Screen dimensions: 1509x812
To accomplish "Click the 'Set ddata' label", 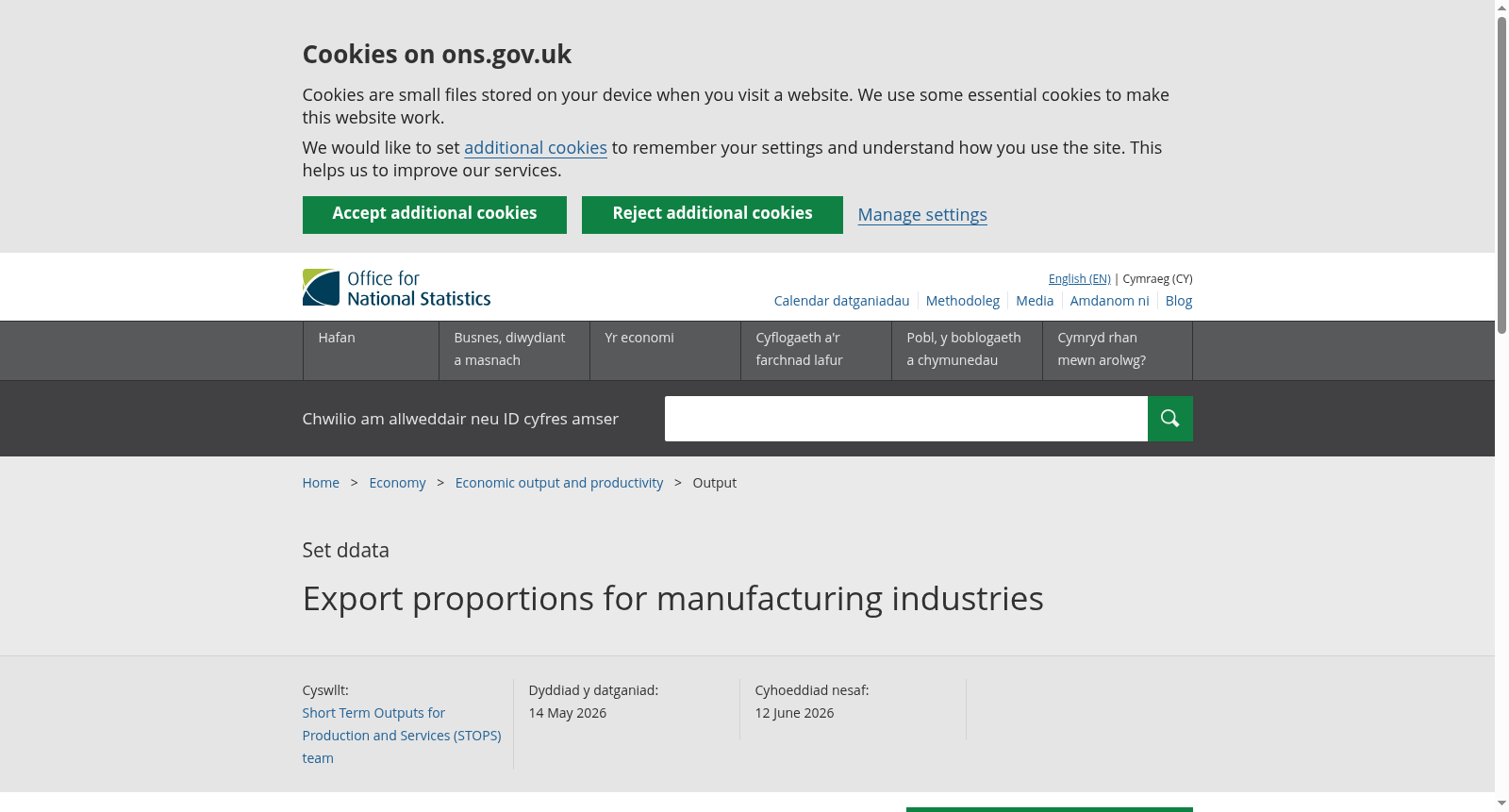I will 345,551.
